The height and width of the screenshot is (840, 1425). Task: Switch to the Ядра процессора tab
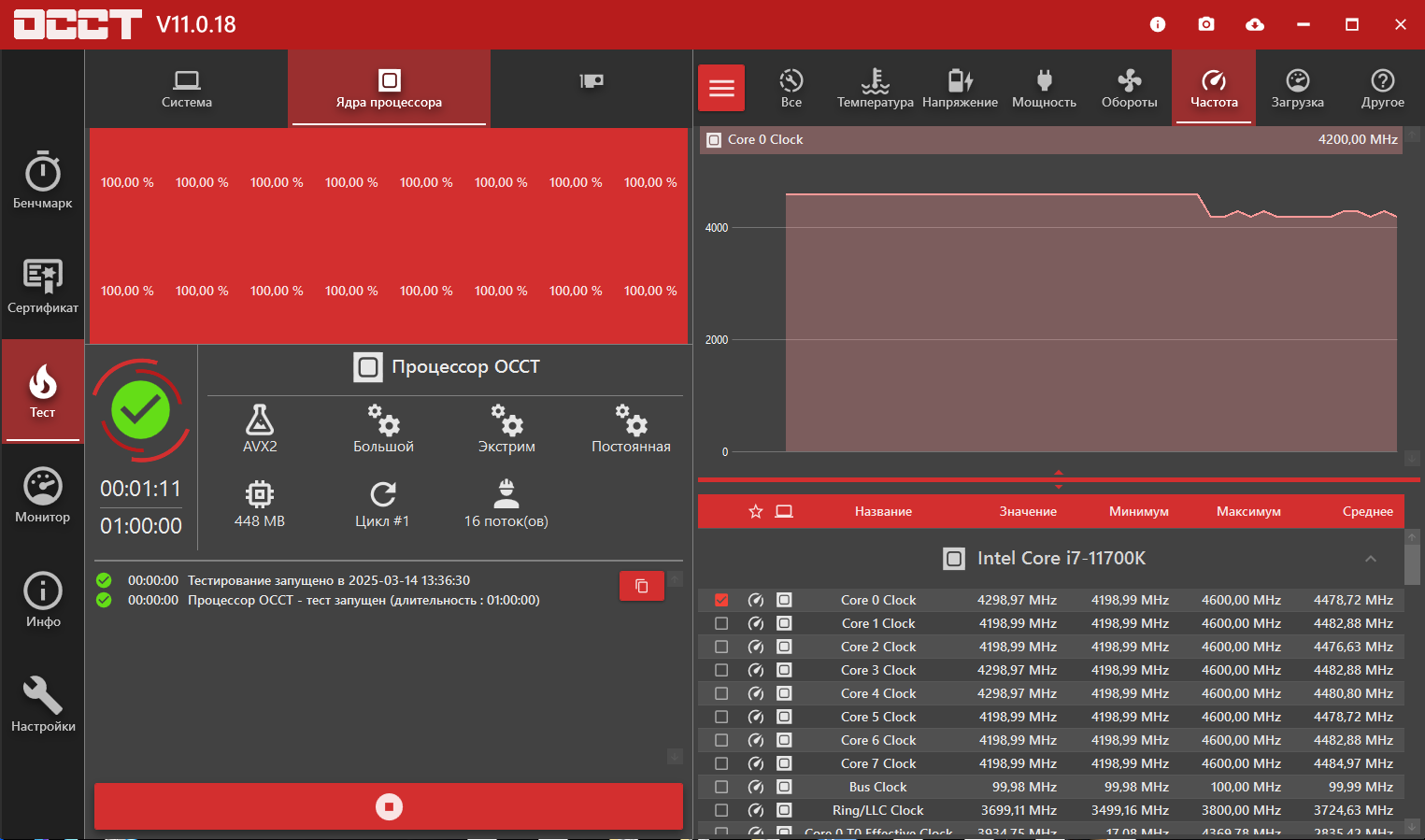click(x=389, y=89)
